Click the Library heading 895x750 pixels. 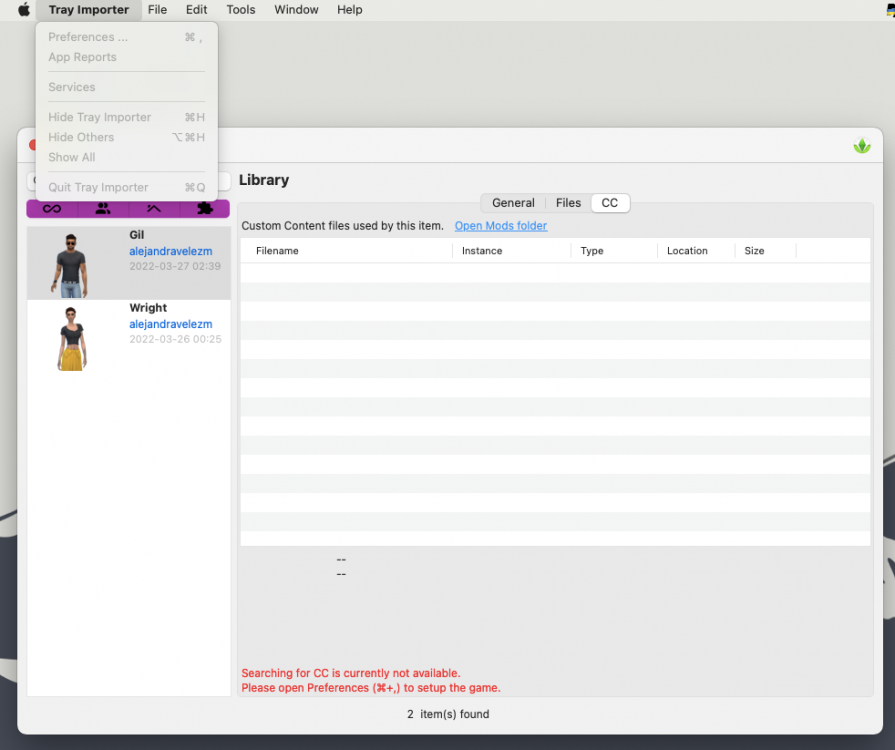[x=264, y=180]
